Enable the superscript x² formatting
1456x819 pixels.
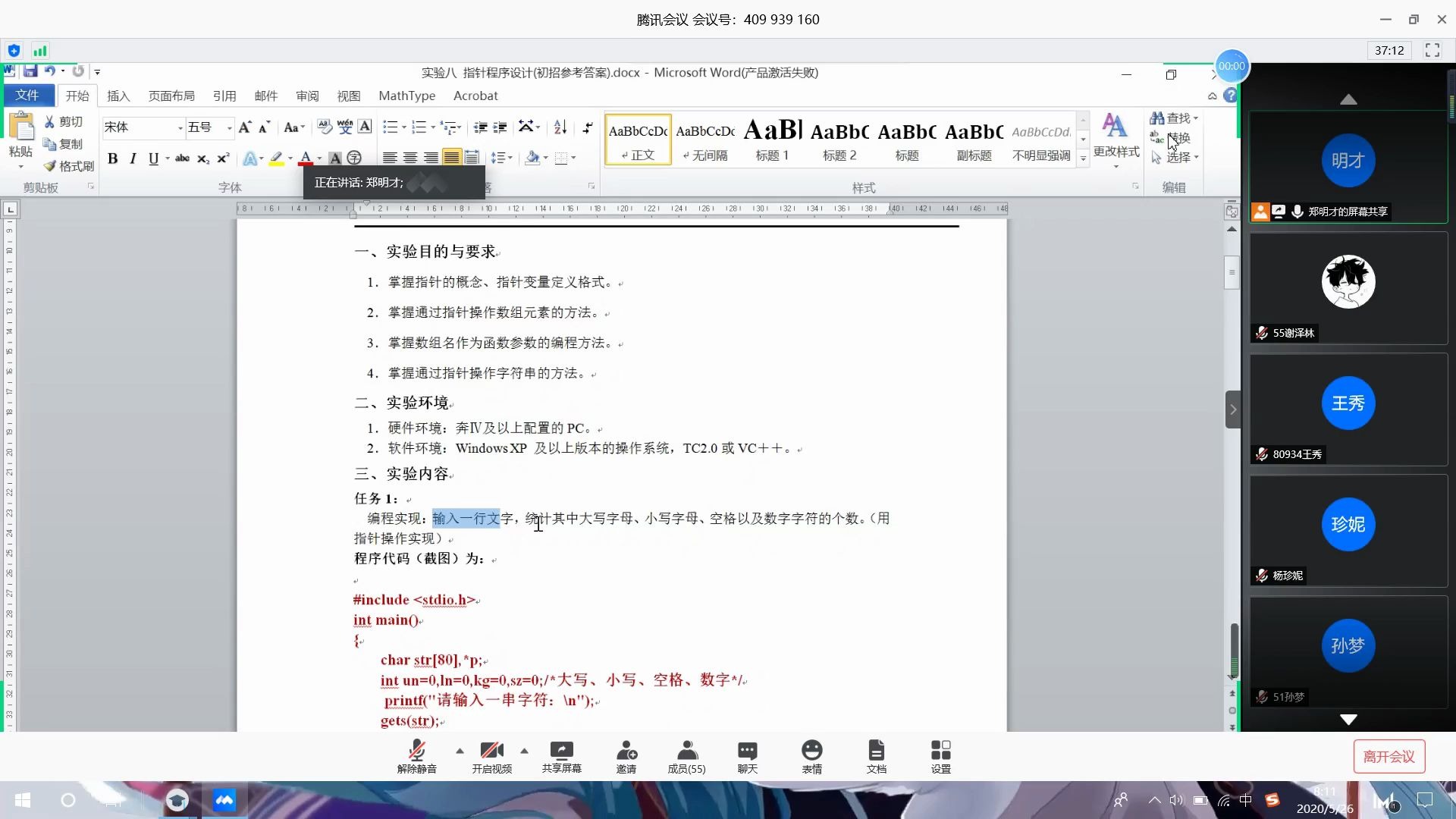pyautogui.click(x=222, y=158)
